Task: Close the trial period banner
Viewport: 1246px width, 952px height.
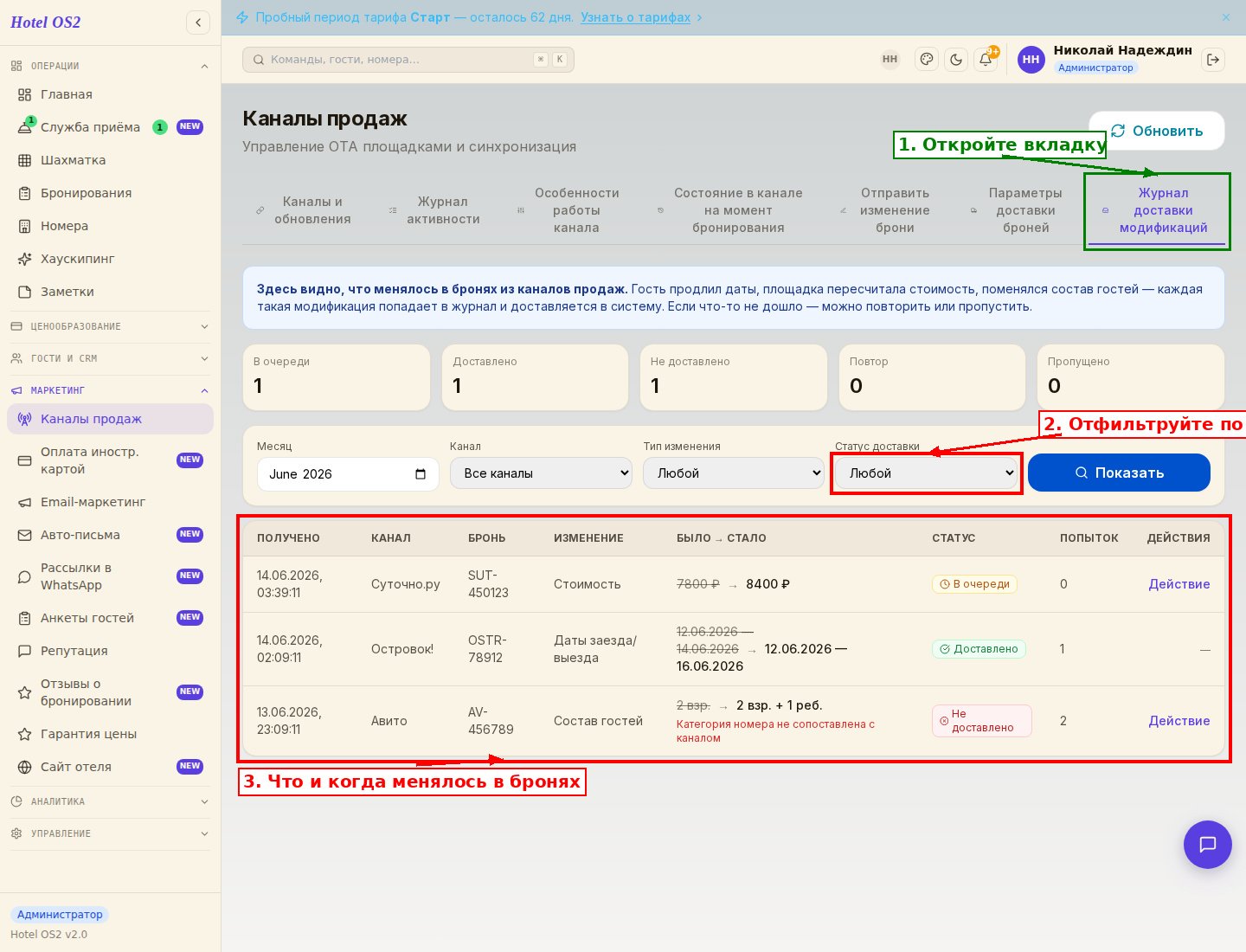Action: 1226,17
